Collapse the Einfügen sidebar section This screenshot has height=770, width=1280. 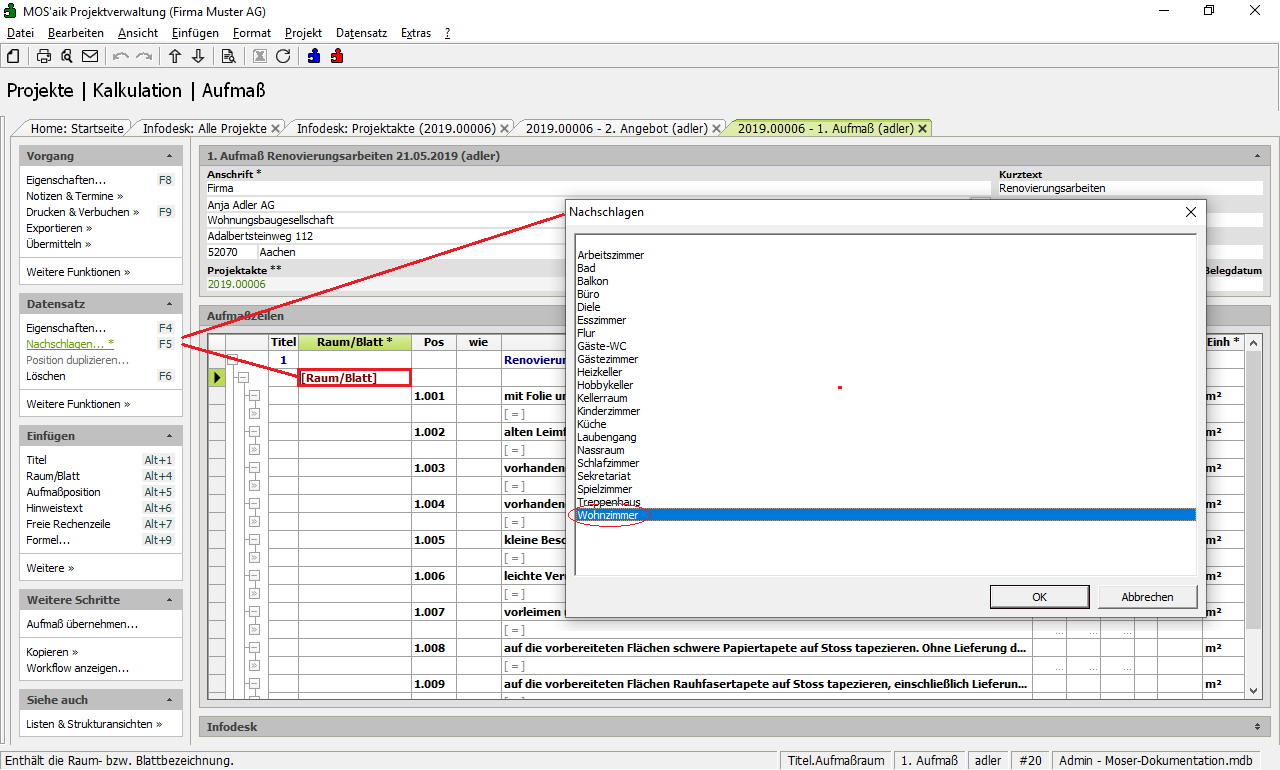[169, 436]
